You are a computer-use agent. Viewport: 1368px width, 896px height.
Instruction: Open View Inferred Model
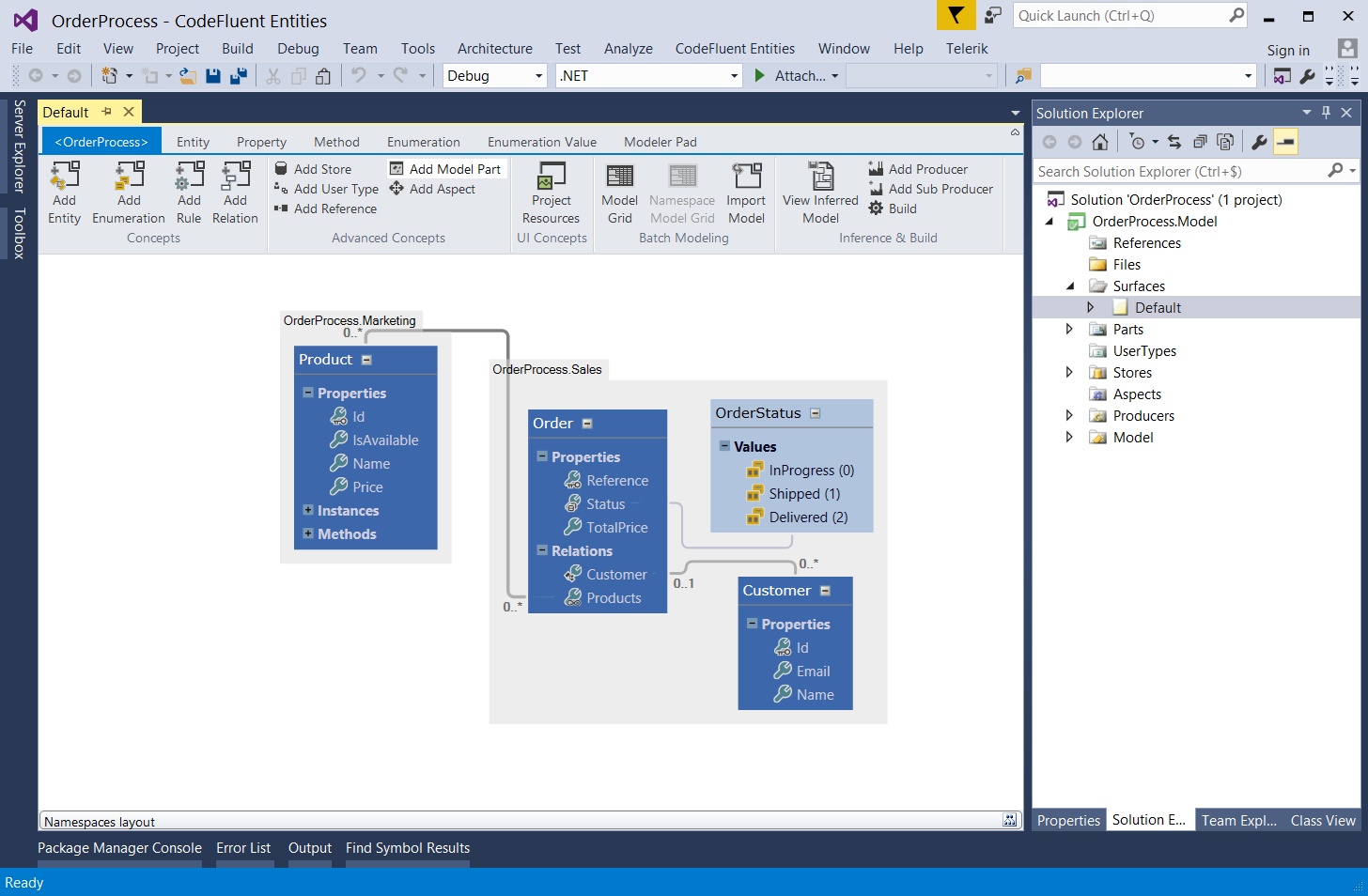(820, 177)
